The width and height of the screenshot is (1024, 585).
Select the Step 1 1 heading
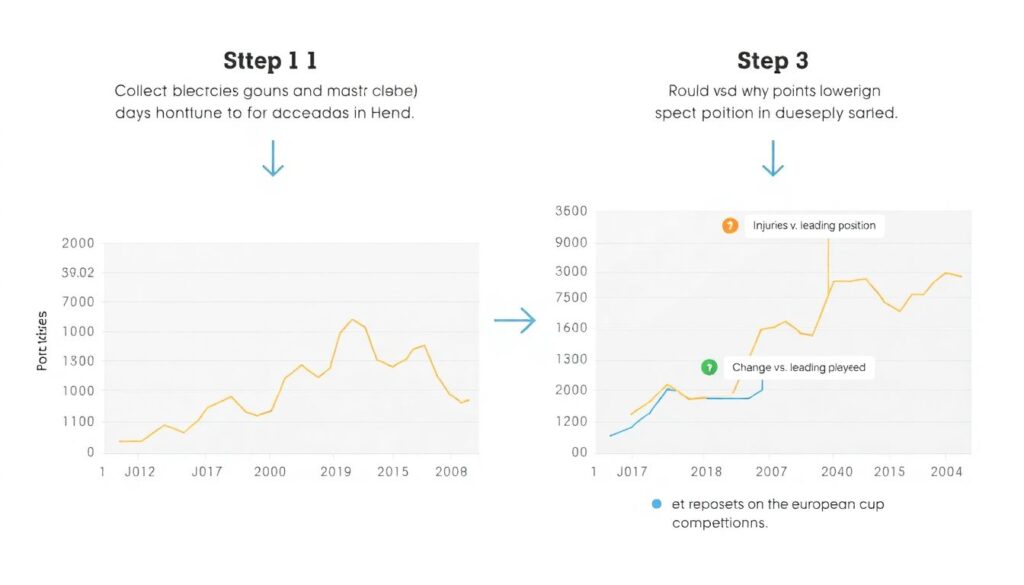click(270, 61)
